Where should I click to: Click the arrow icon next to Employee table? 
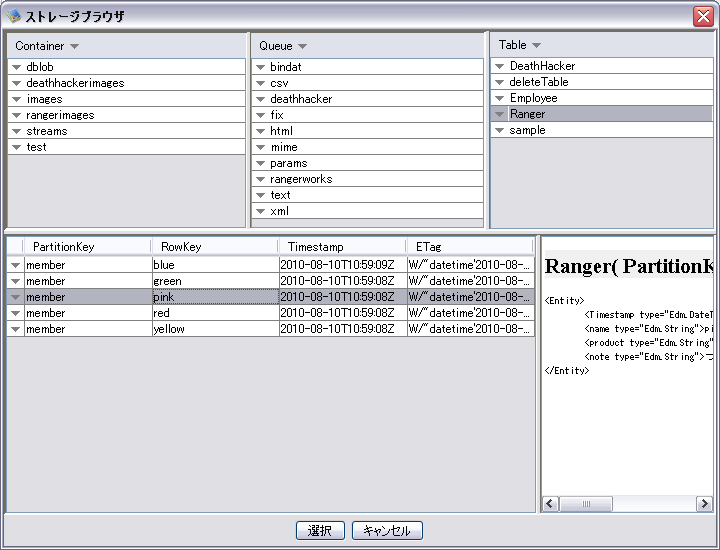click(499, 98)
